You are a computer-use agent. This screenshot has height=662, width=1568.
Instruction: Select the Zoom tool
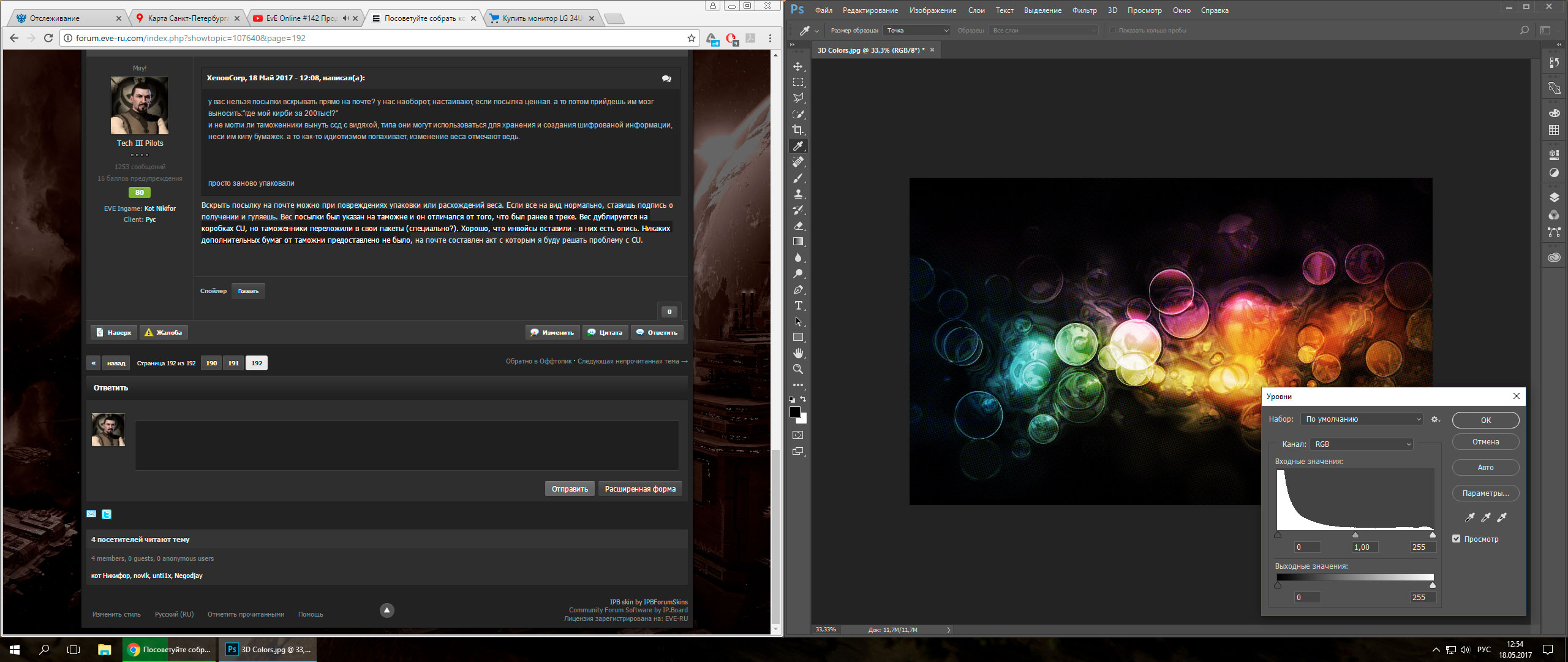tap(798, 369)
